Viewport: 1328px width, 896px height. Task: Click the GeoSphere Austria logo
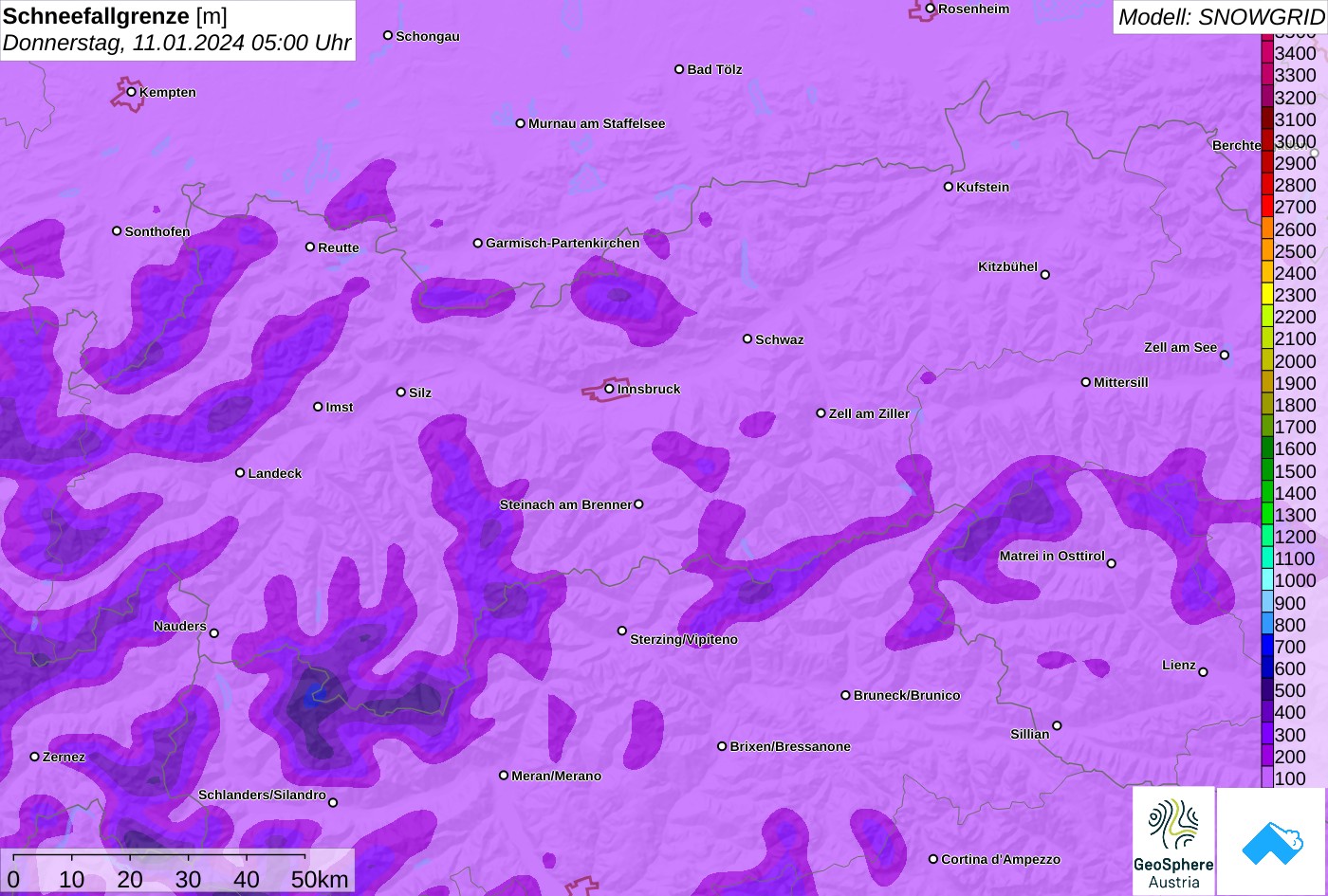coord(1173,840)
